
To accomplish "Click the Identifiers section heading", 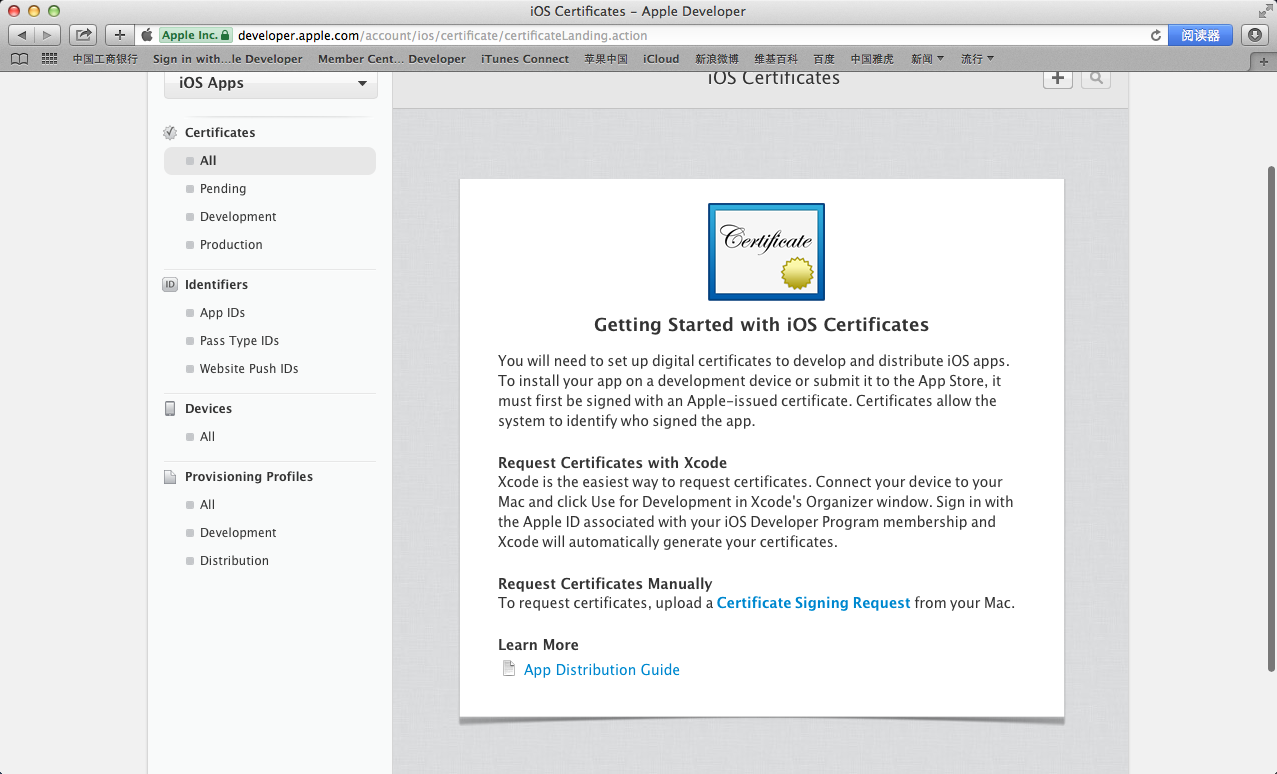I will pos(216,284).
